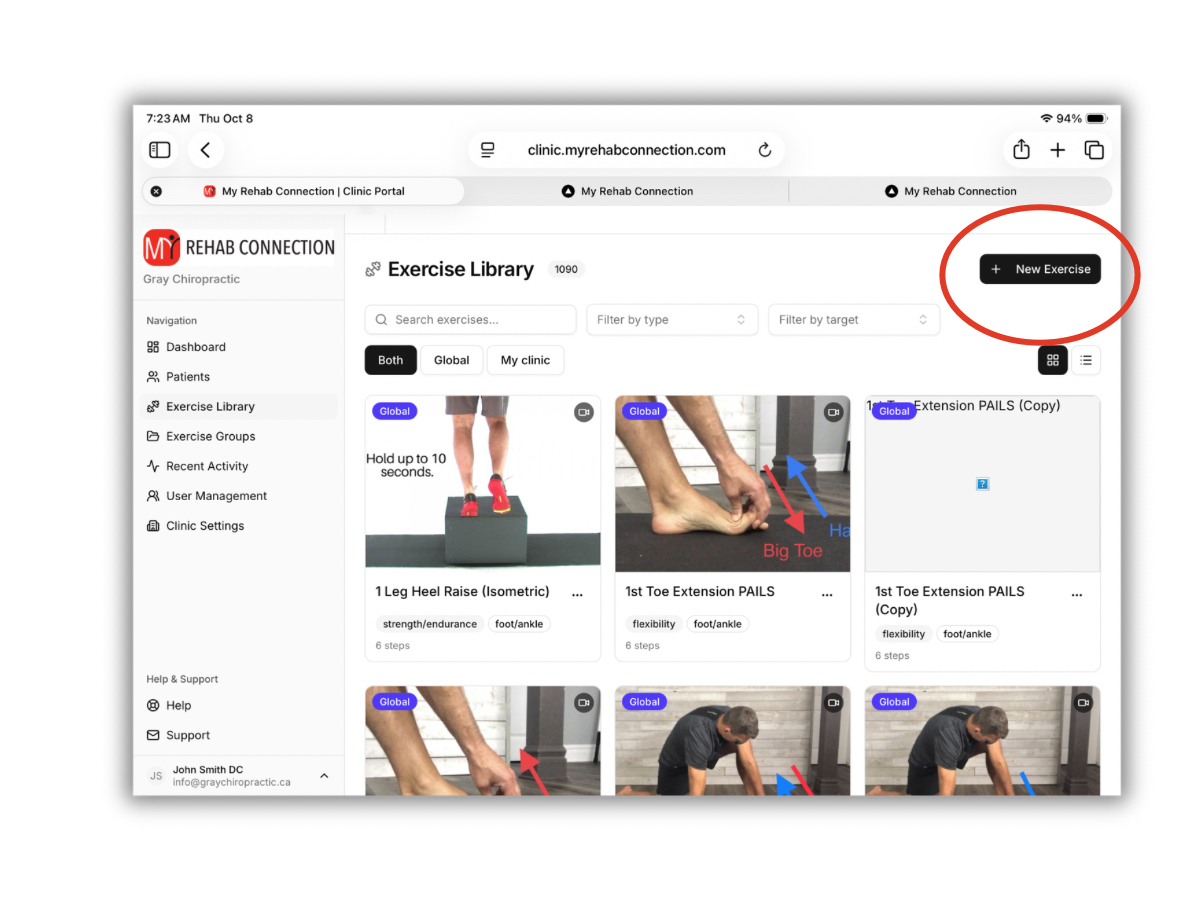The width and height of the screenshot is (1200, 900).
Task: Click the Gray Chiropractic clinic name
Action: 192,279
